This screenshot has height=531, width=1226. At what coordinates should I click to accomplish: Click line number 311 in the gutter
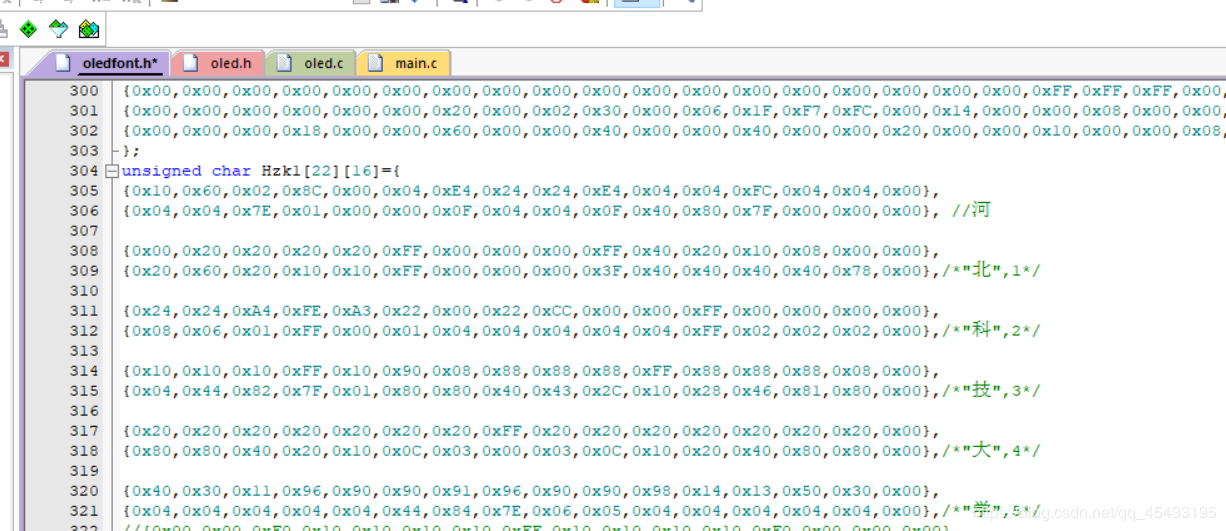tap(84, 311)
